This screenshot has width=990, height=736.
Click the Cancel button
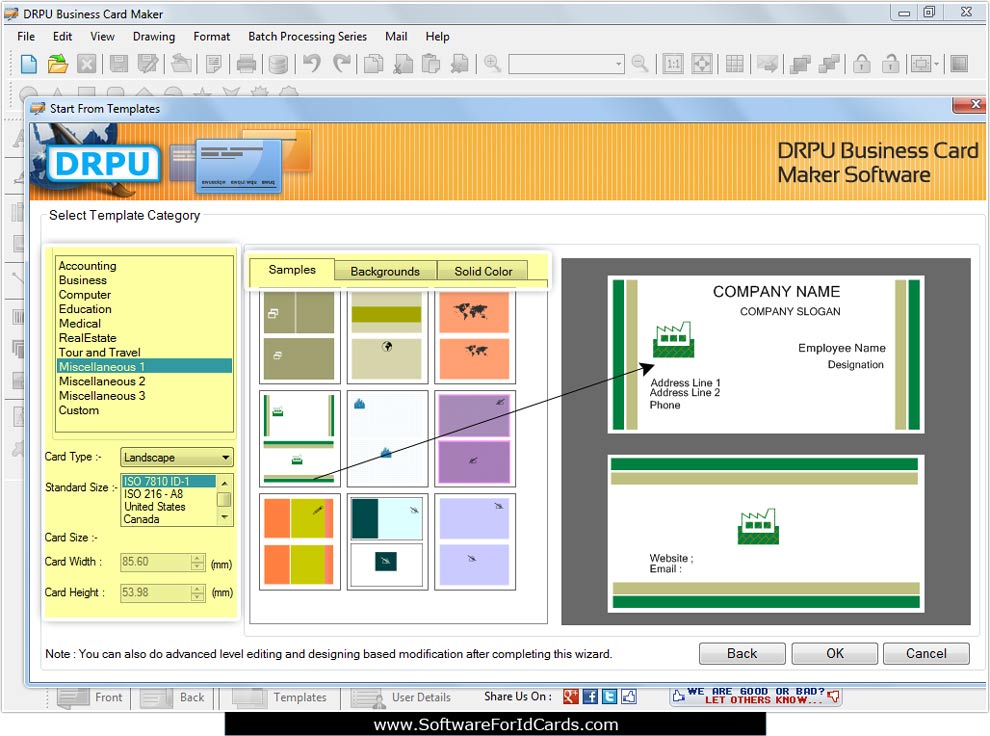[926, 653]
